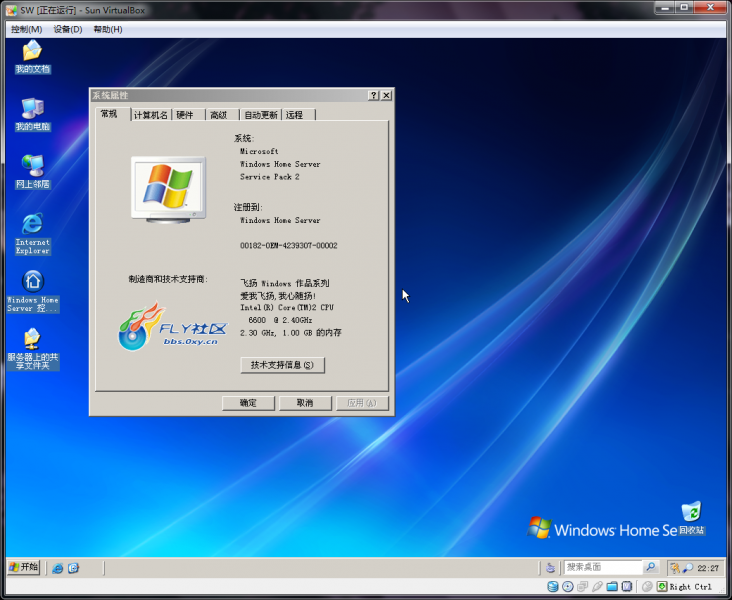This screenshot has width=732, height=600.
Task: Click the 1.00 GB 的内存 text line
Action: pos(312,333)
